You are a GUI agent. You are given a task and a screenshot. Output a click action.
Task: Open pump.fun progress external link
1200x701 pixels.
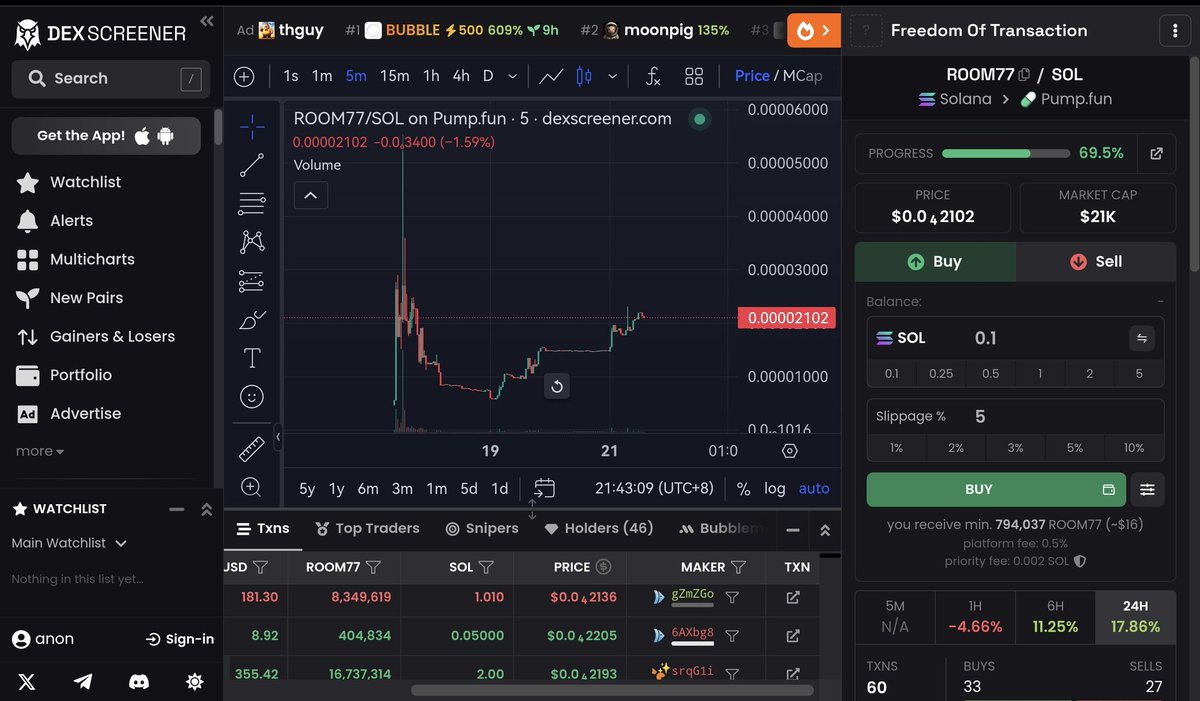(x=1157, y=153)
